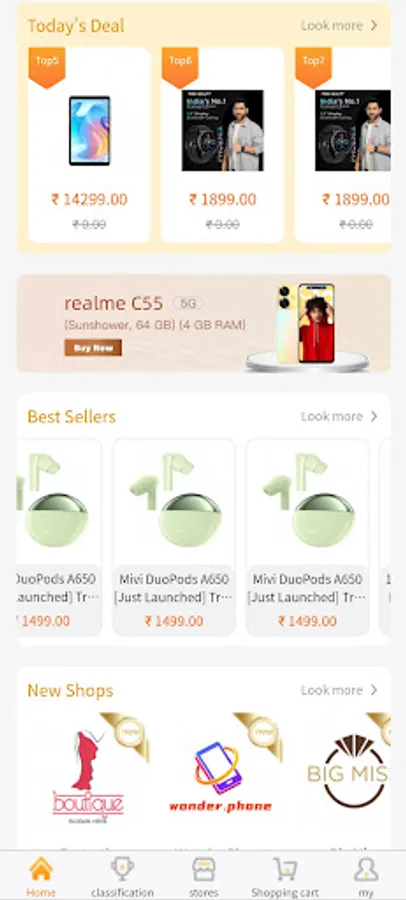Viewport: 406px width, 900px height.
Task: Click Look more beside New Shops
Action: click(332, 690)
